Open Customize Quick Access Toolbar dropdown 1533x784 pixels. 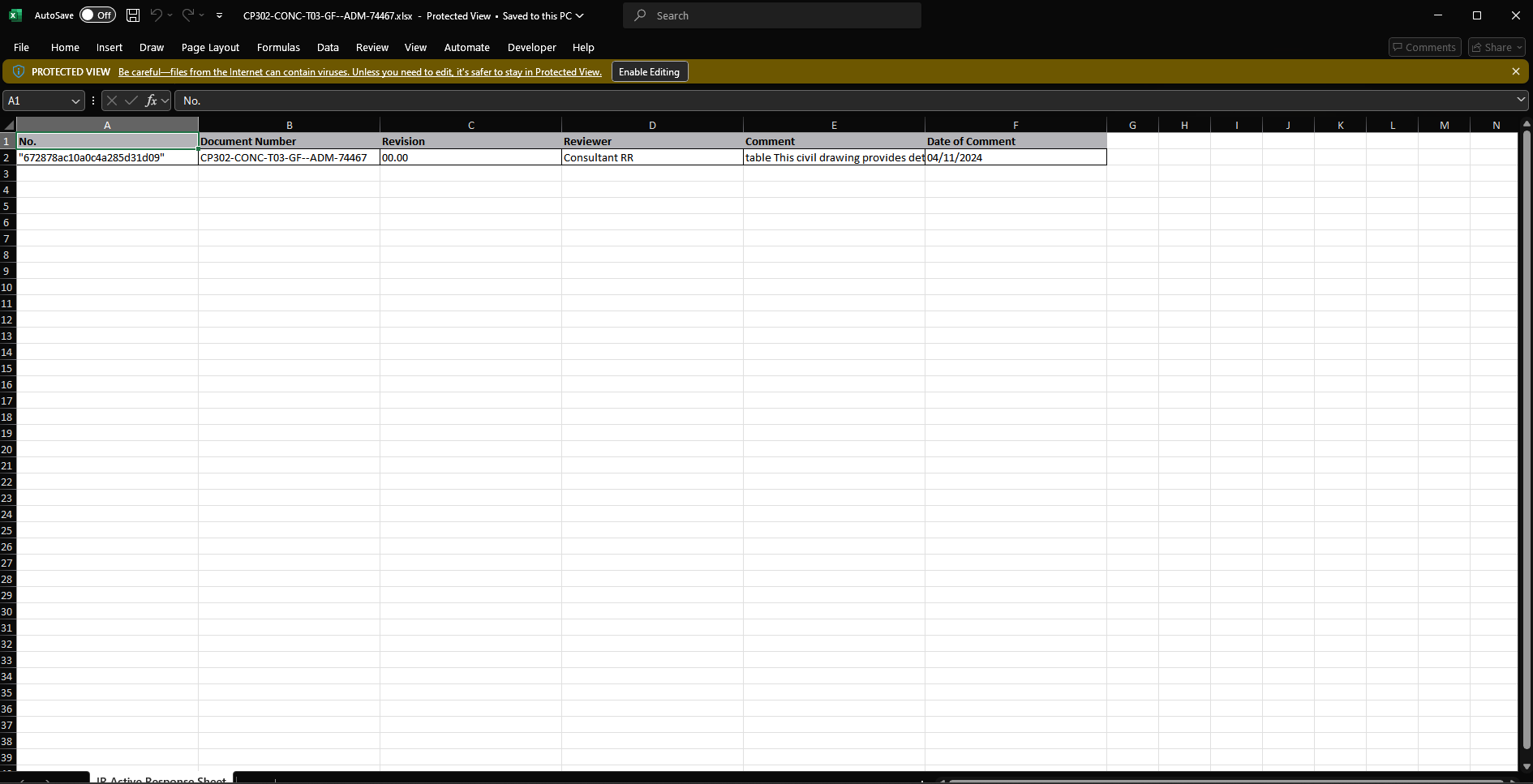pos(219,15)
